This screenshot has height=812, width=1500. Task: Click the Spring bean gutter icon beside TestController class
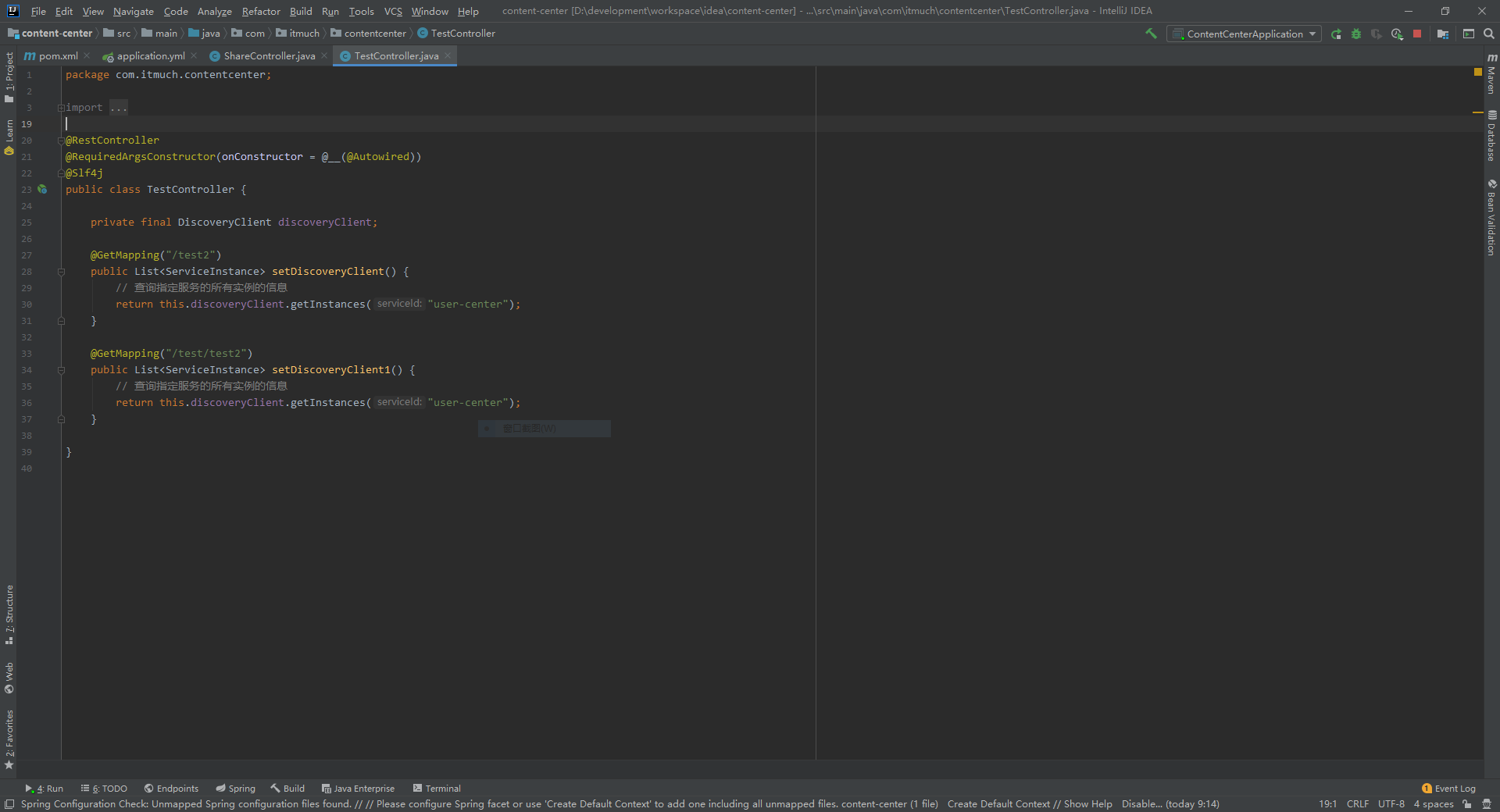(x=42, y=190)
